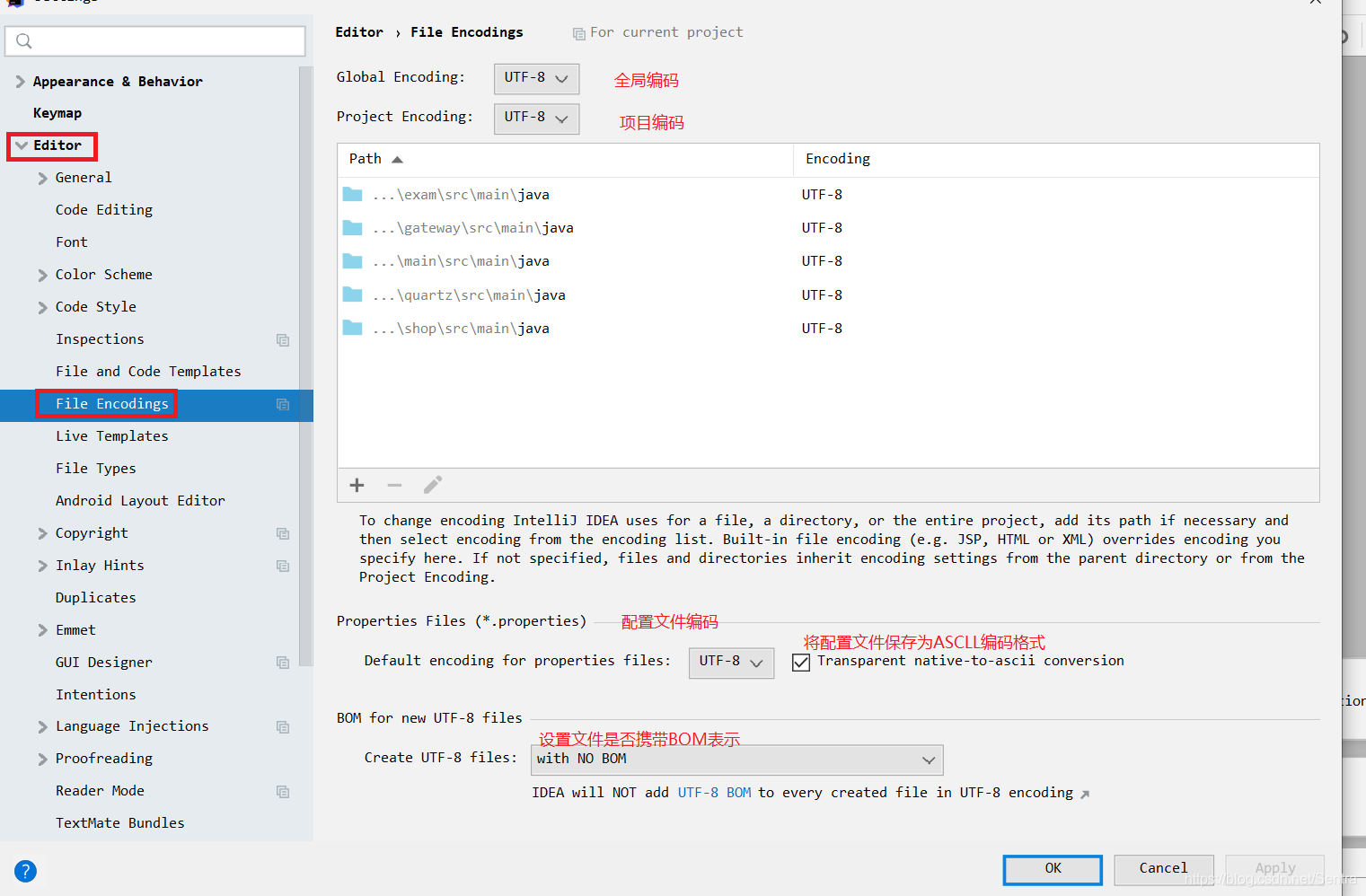Expand the Code Style node
The height and width of the screenshot is (896, 1366).
click(42, 307)
